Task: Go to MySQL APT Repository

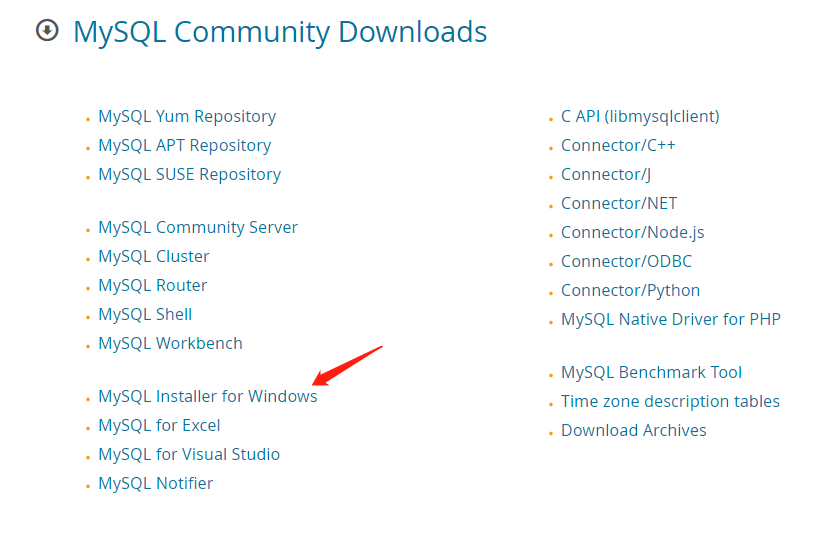Action: [x=184, y=145]
